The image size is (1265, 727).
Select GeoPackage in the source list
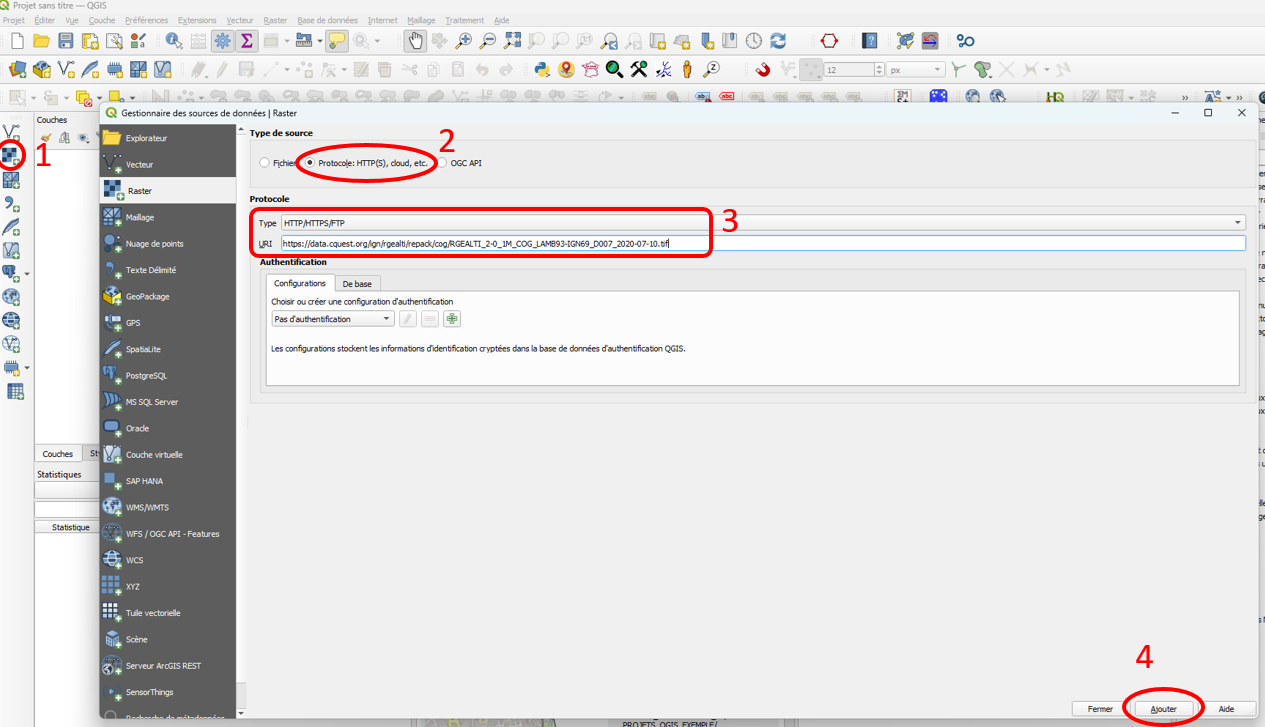[x=168, y=296]
